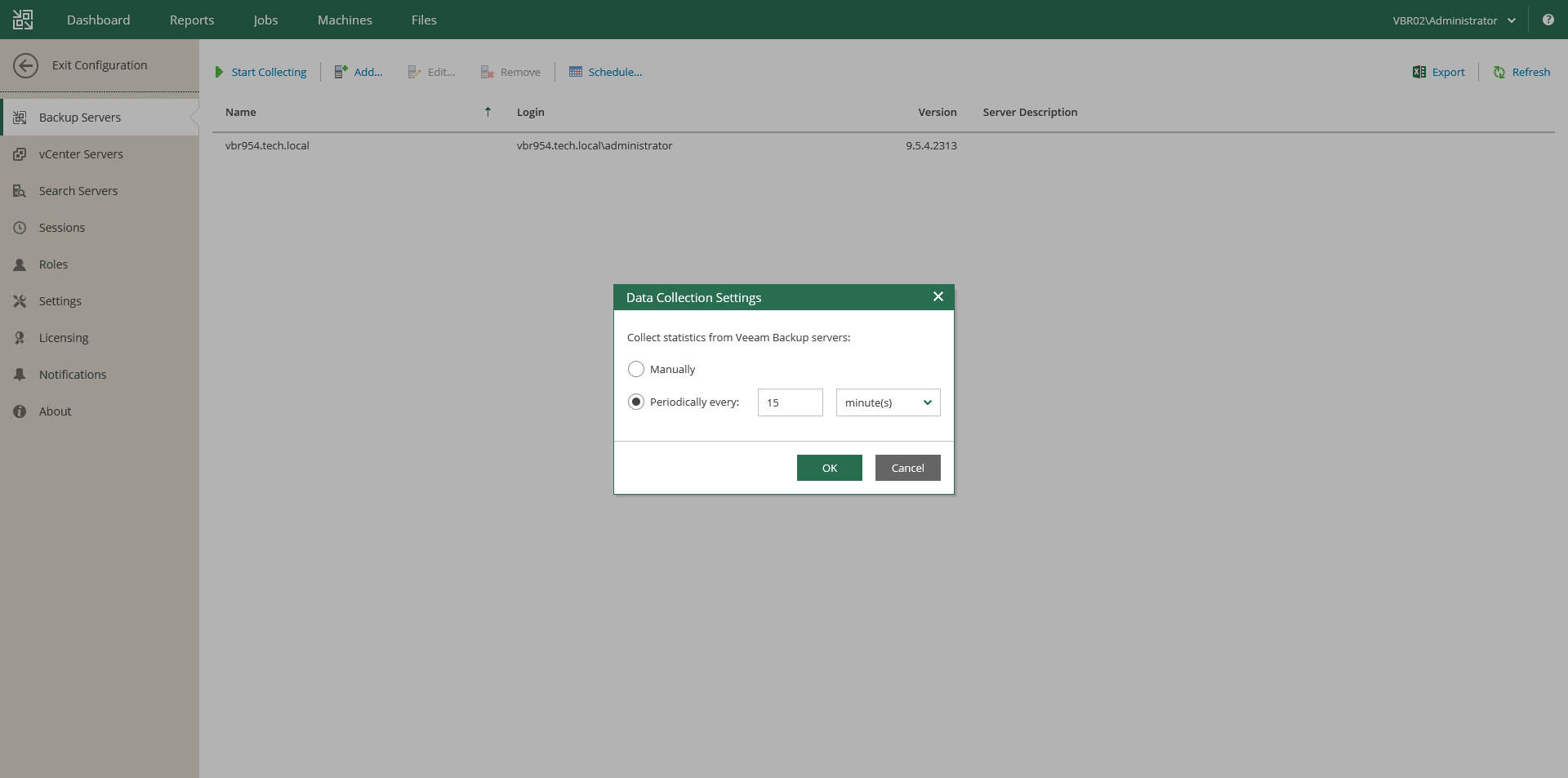
Task: Click the Sessions clock icon
Action: pyautogui.click(x=20, y=228)
